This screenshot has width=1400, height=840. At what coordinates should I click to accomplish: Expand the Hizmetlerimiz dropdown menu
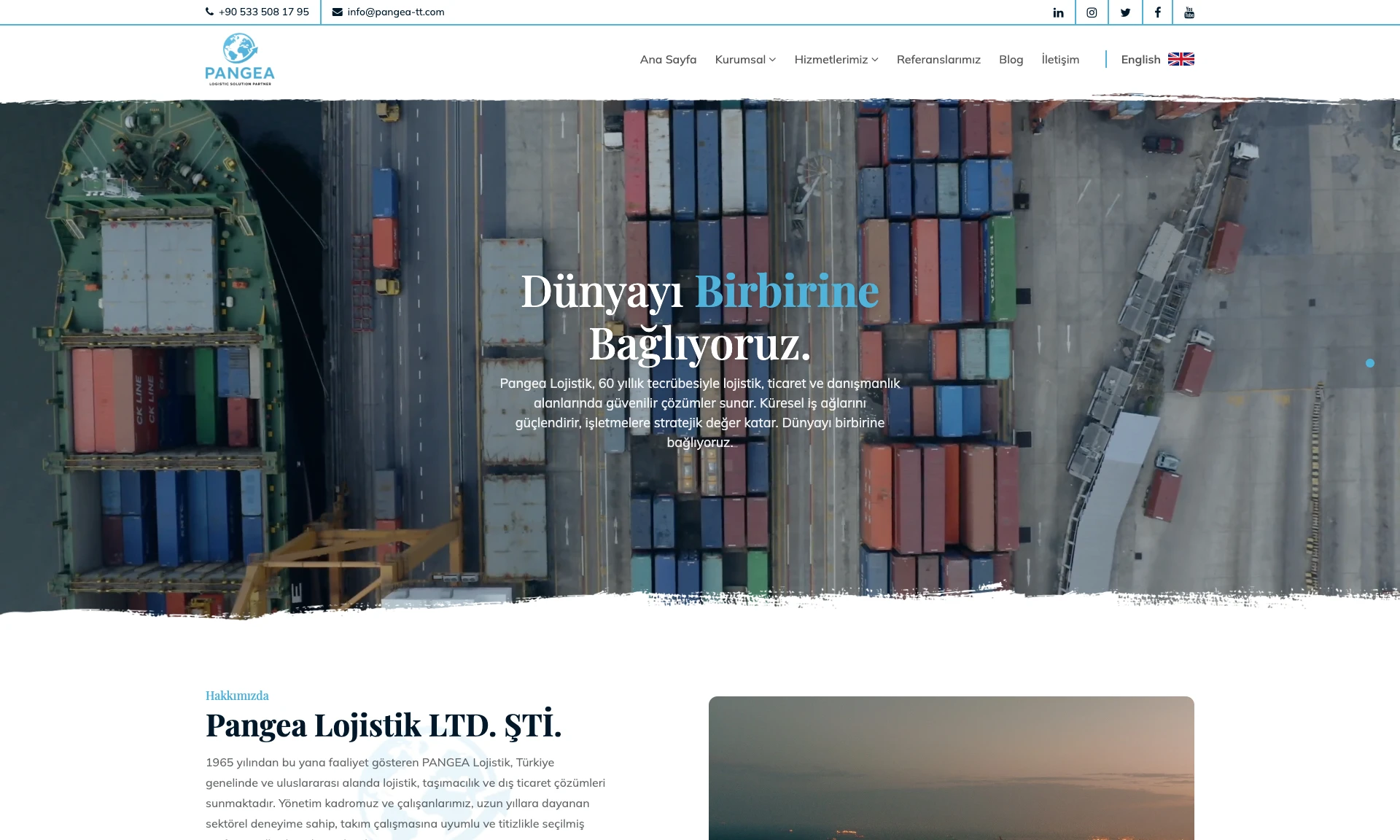[x=836, y=60]
